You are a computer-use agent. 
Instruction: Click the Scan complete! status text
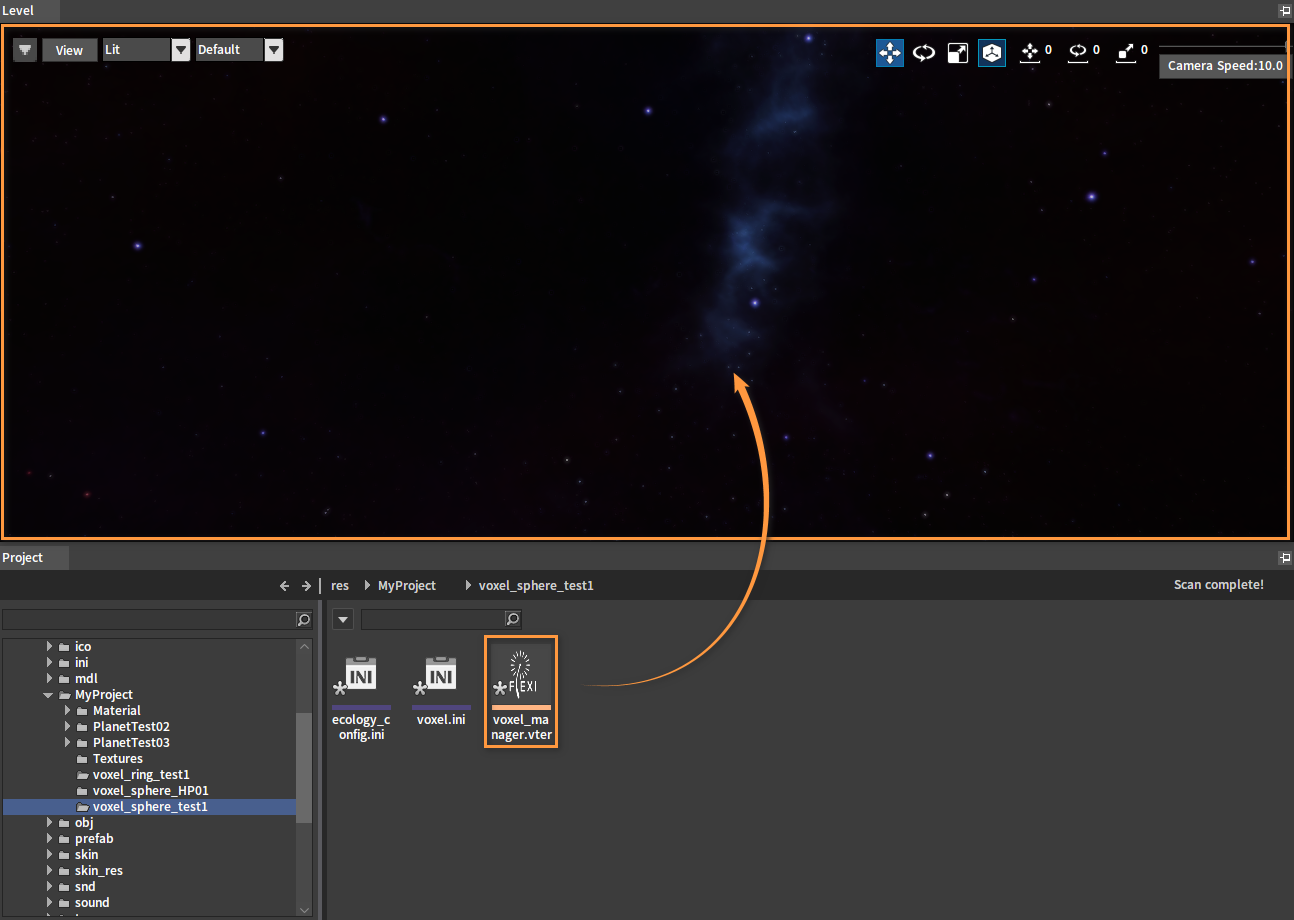tap(1219, 585)
